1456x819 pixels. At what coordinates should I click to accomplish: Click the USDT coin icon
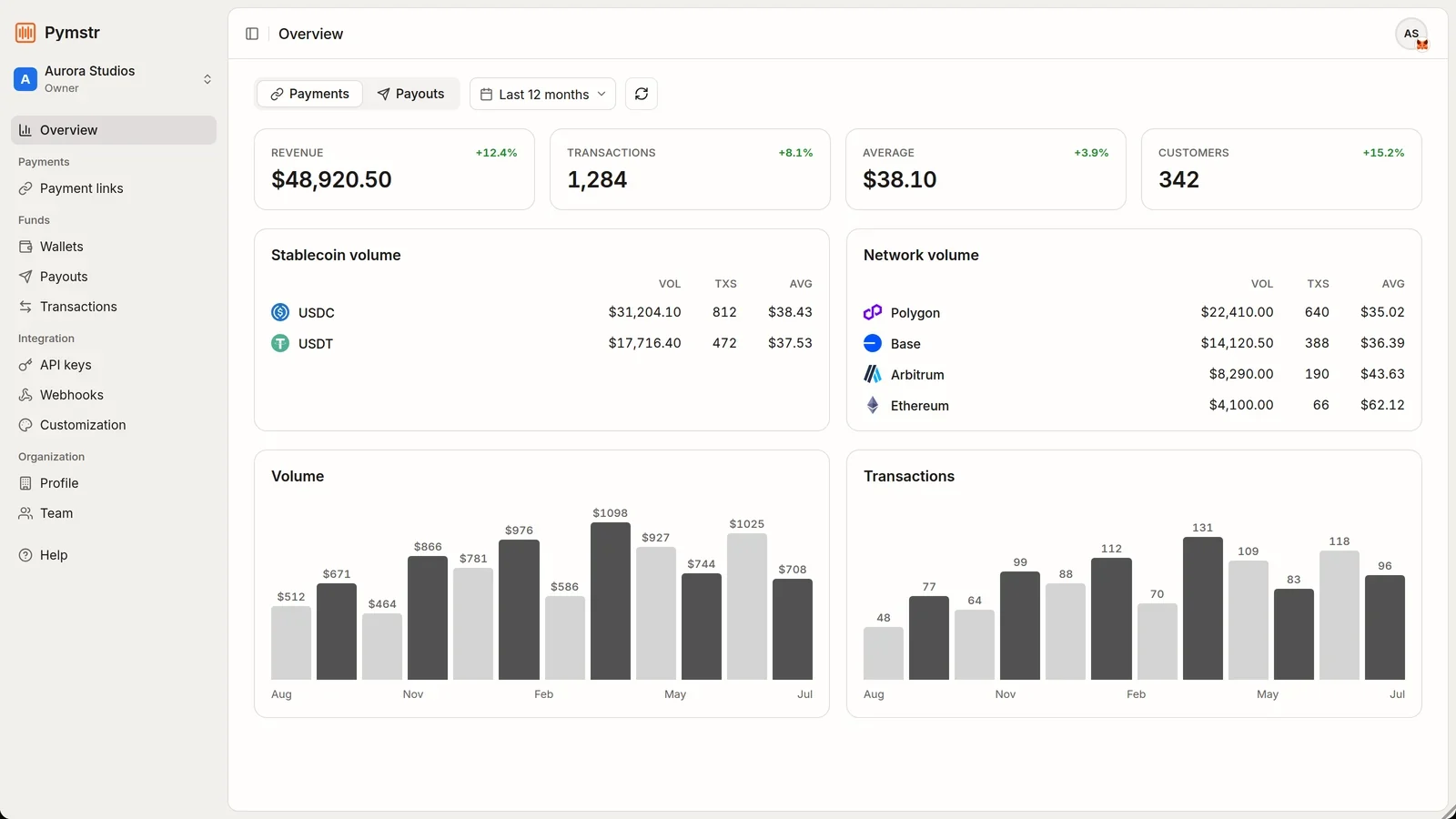point(280,343)
